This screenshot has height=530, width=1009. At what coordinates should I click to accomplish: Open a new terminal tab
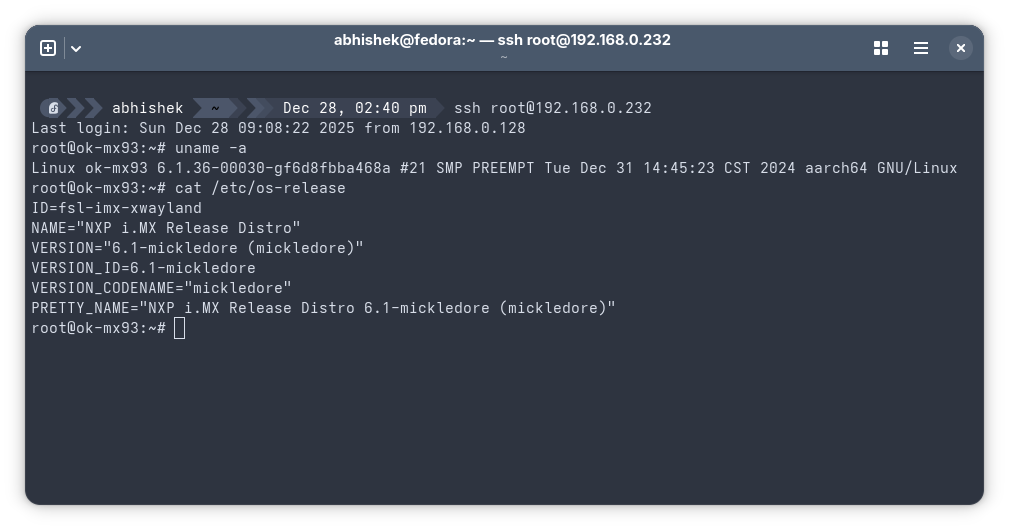(x=48, y=48)
